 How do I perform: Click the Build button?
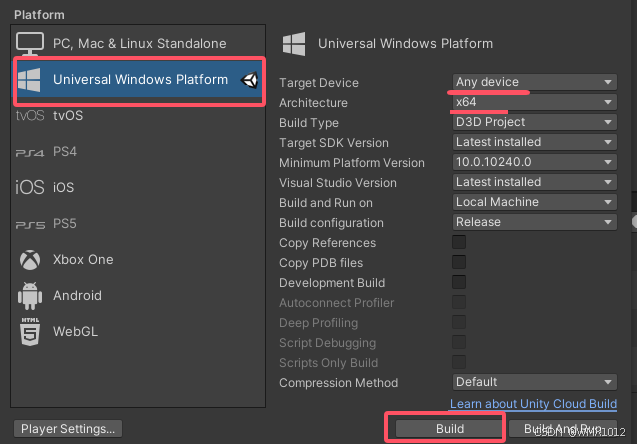450,429
